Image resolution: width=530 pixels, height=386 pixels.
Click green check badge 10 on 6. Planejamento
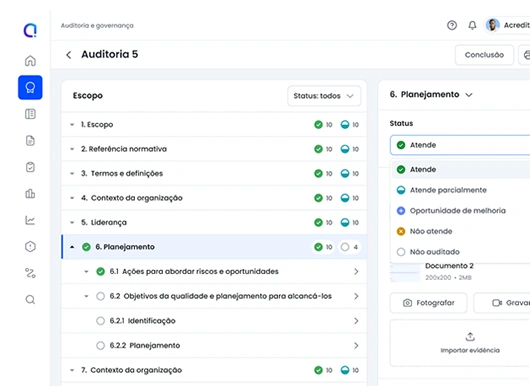point(323,247)
